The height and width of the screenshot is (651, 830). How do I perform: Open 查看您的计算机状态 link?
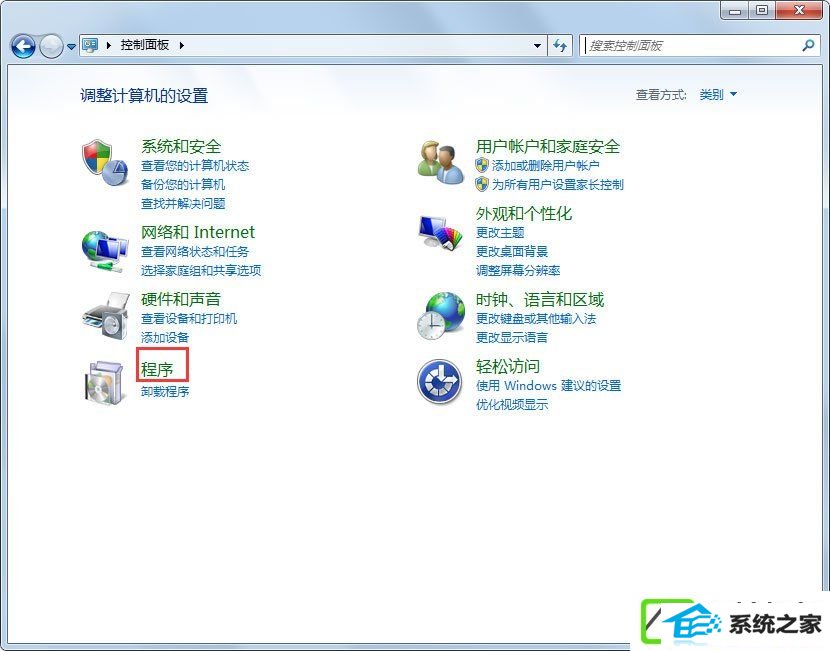point(195,166)
